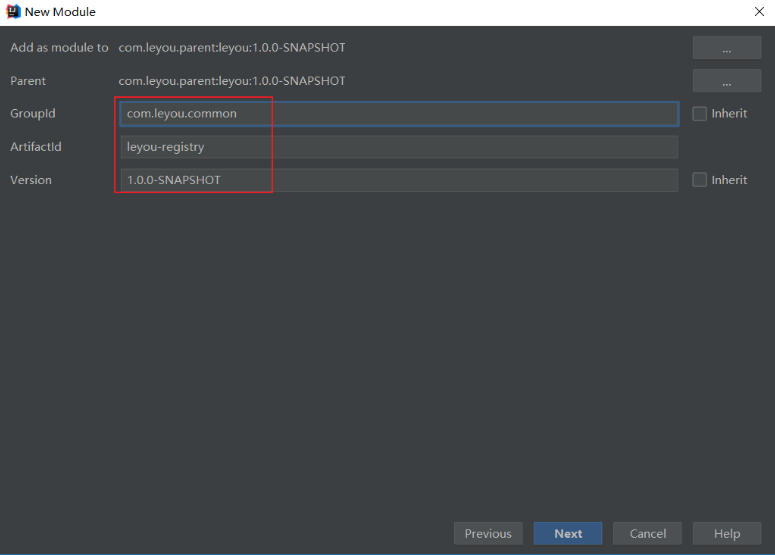
Task: Open browse button for Parent
Action: [x=727, y=81]
